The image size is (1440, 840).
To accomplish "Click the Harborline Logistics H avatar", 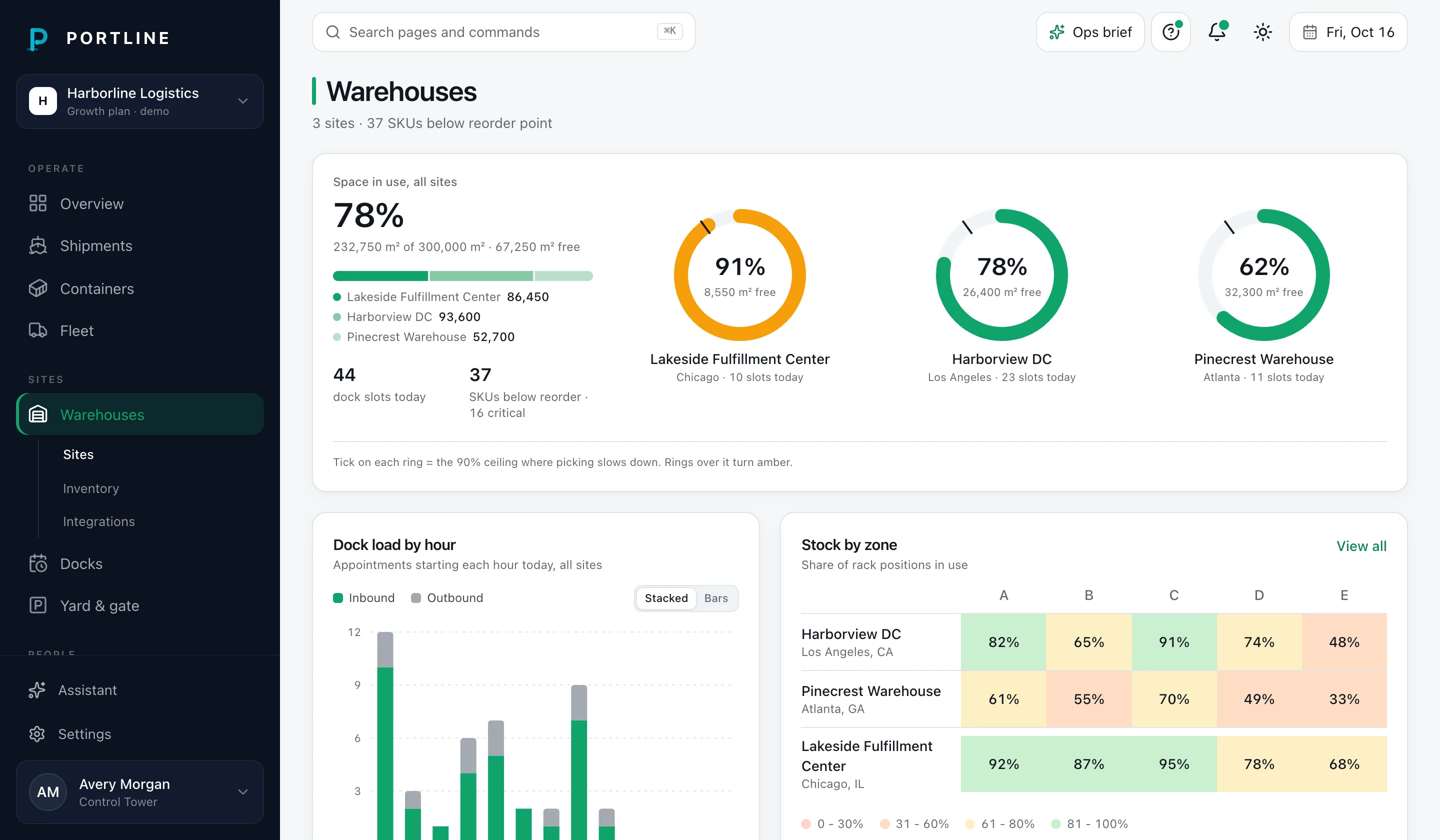I will [x=43, y=101].
